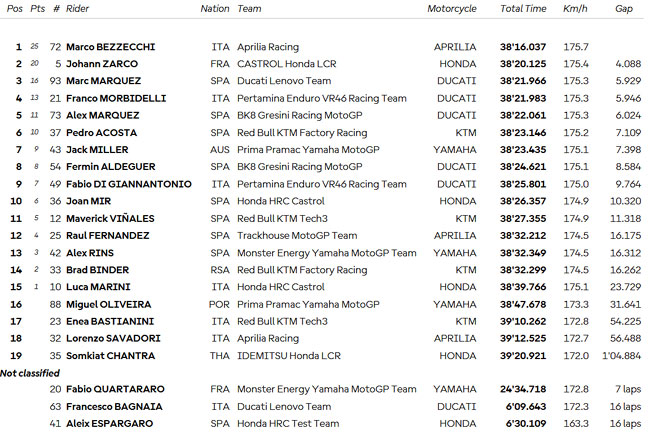
Task: Click Miguel OLIVEIRA's name
Action: coord(109,304)
